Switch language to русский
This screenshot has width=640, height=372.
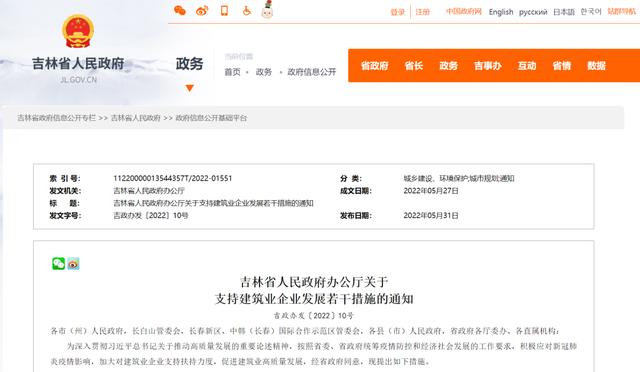pyautogui.click(x=533, y=12)
